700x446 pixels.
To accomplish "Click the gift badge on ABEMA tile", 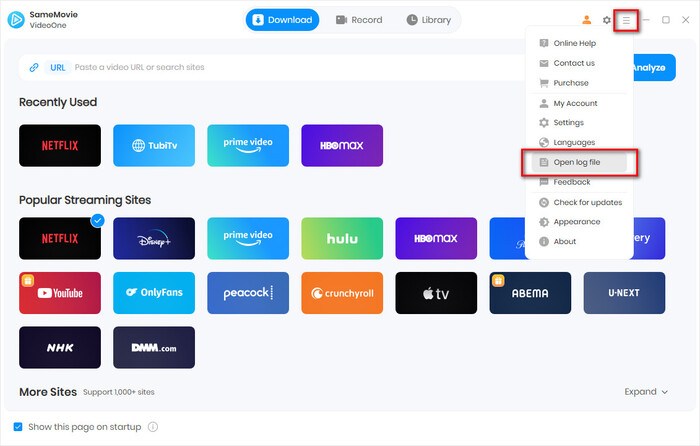I will 498,281.
